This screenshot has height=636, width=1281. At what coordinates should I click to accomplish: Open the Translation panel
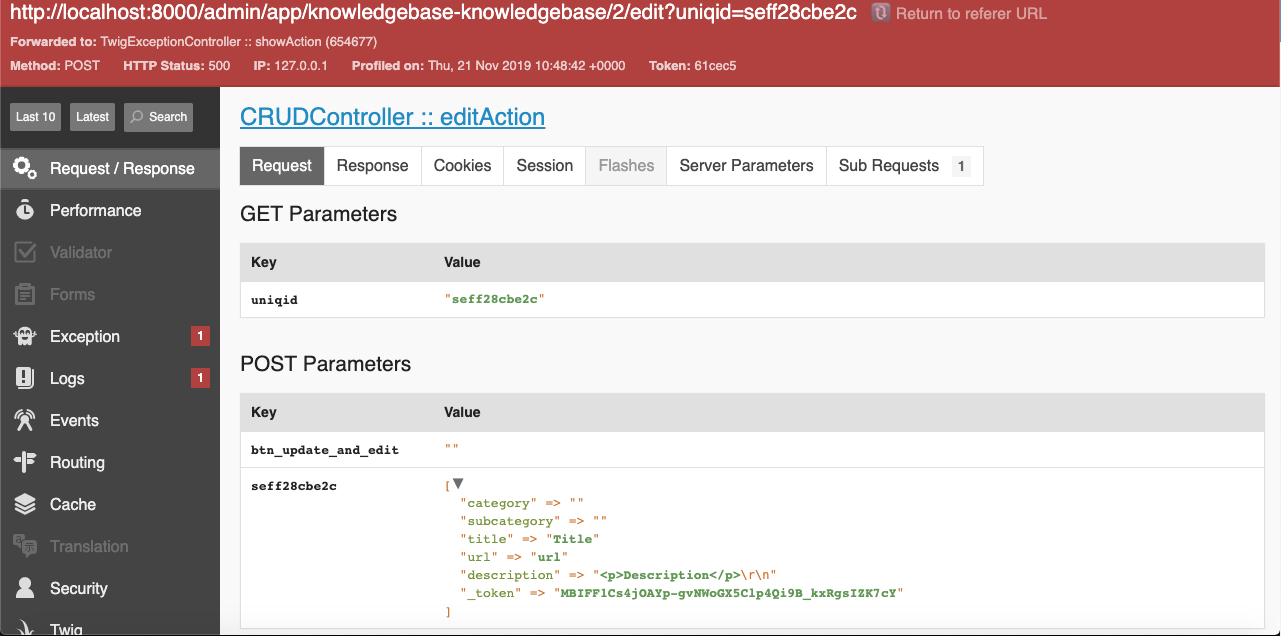[110, 546]
